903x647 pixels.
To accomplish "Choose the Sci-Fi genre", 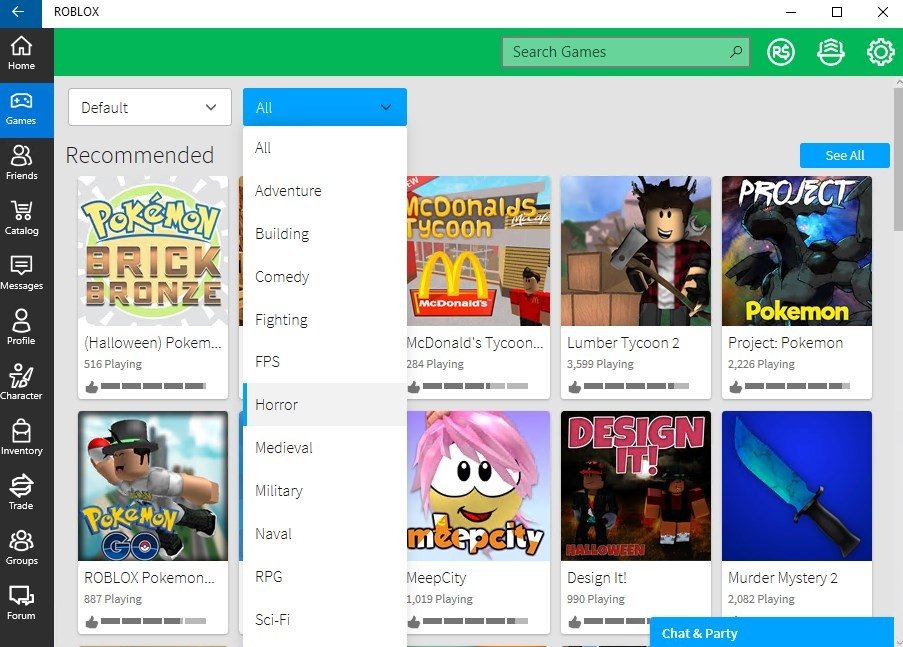I will [325, 619].
